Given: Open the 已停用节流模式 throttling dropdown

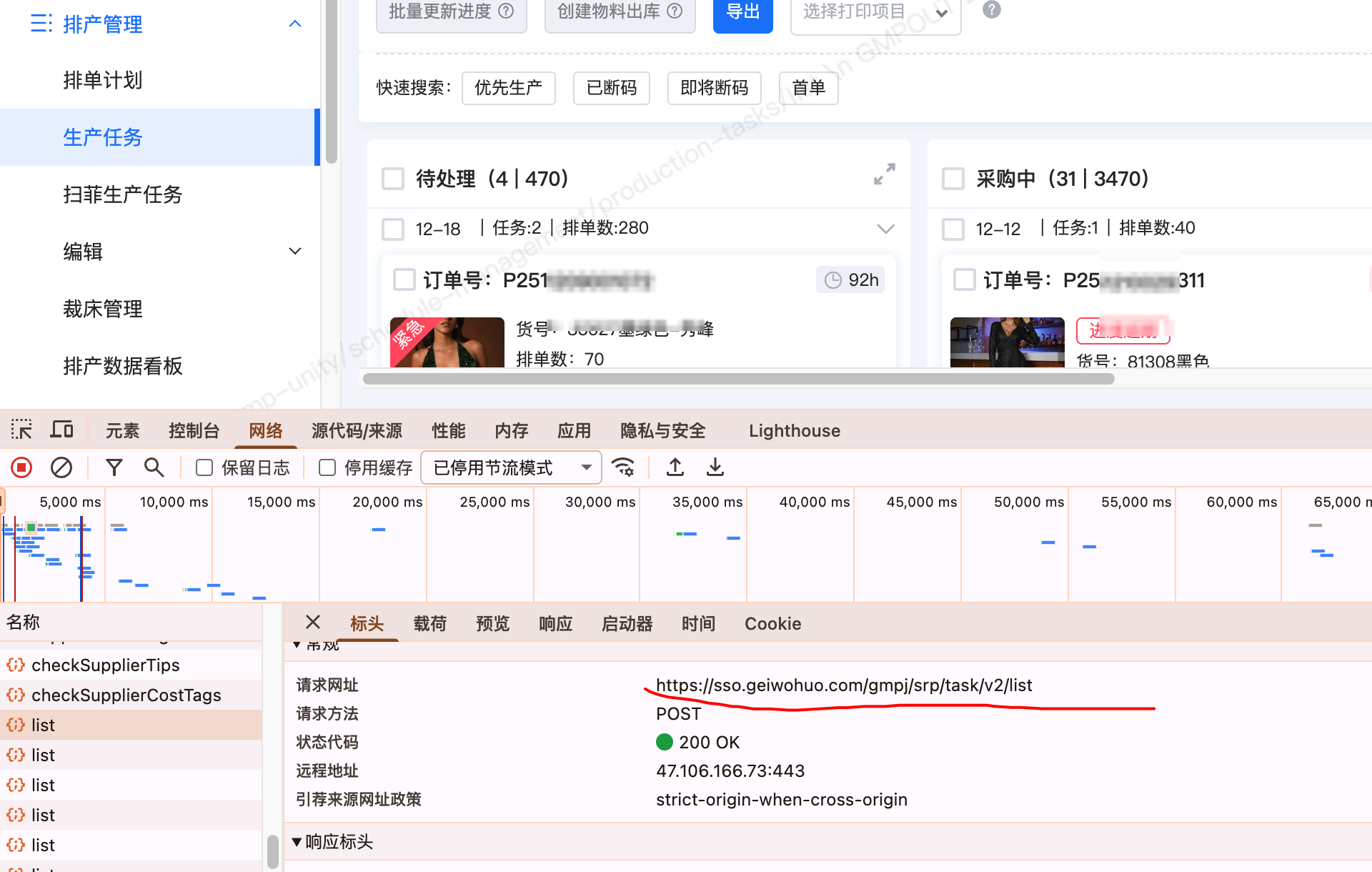Looking at the screenshot, I should pos(511,468).
